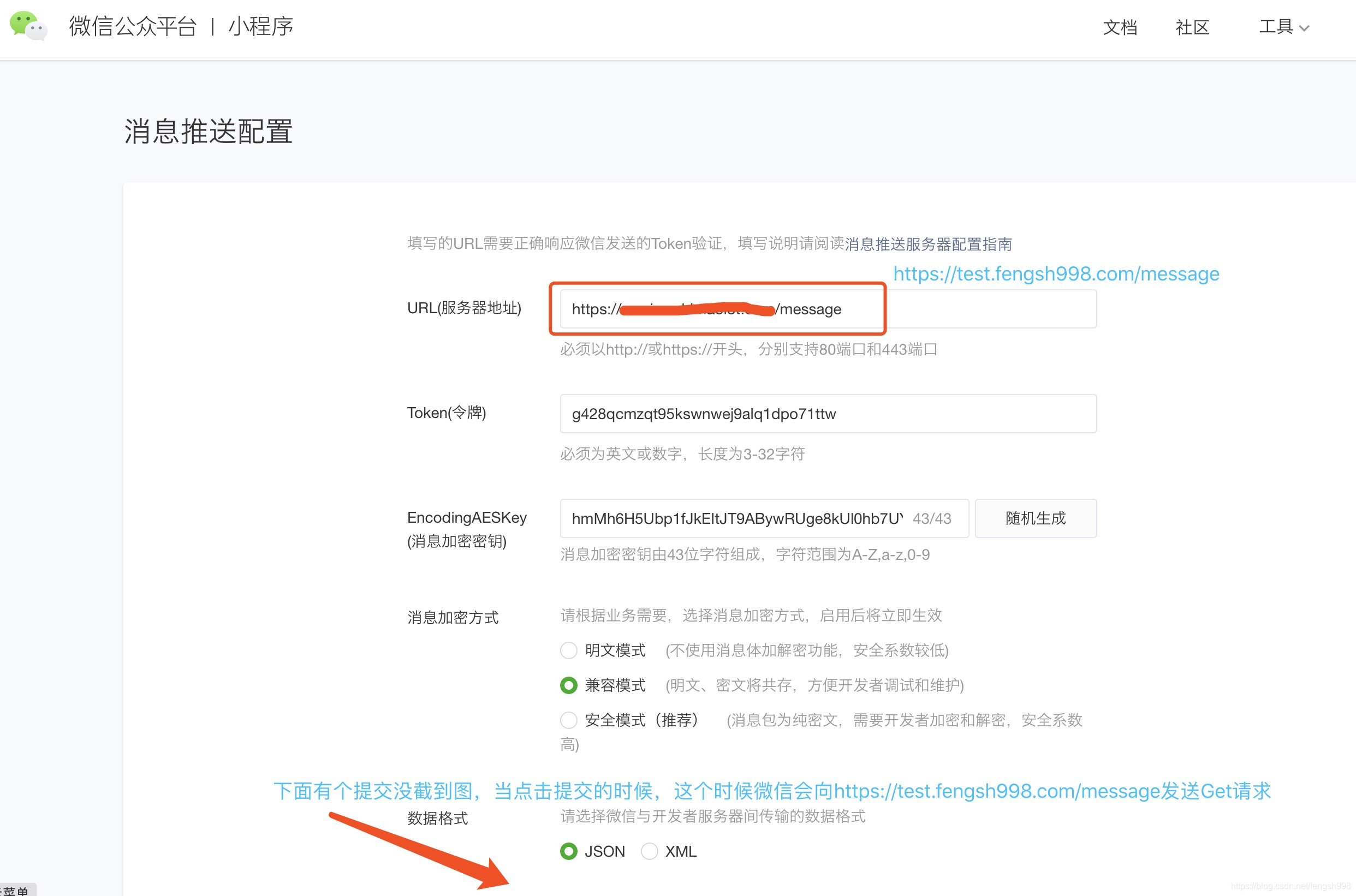1356x896 pixels.
Task: Select JSON data format radio
Action: point(569,851)
